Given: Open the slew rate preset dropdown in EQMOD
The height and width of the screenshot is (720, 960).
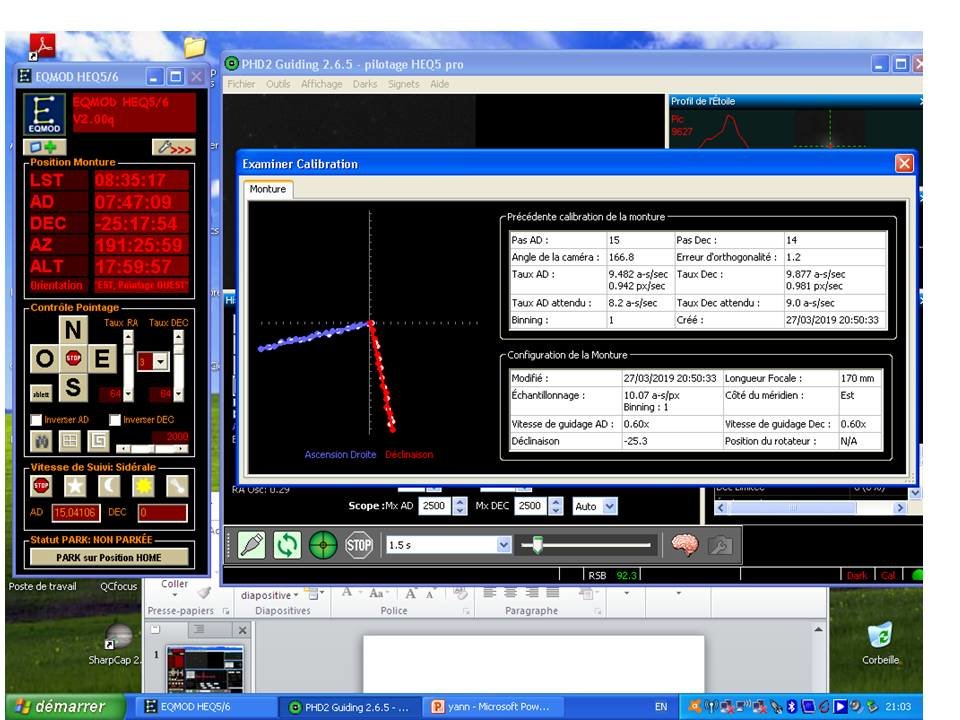Looking at the screenshot, I should pos(160,361).
